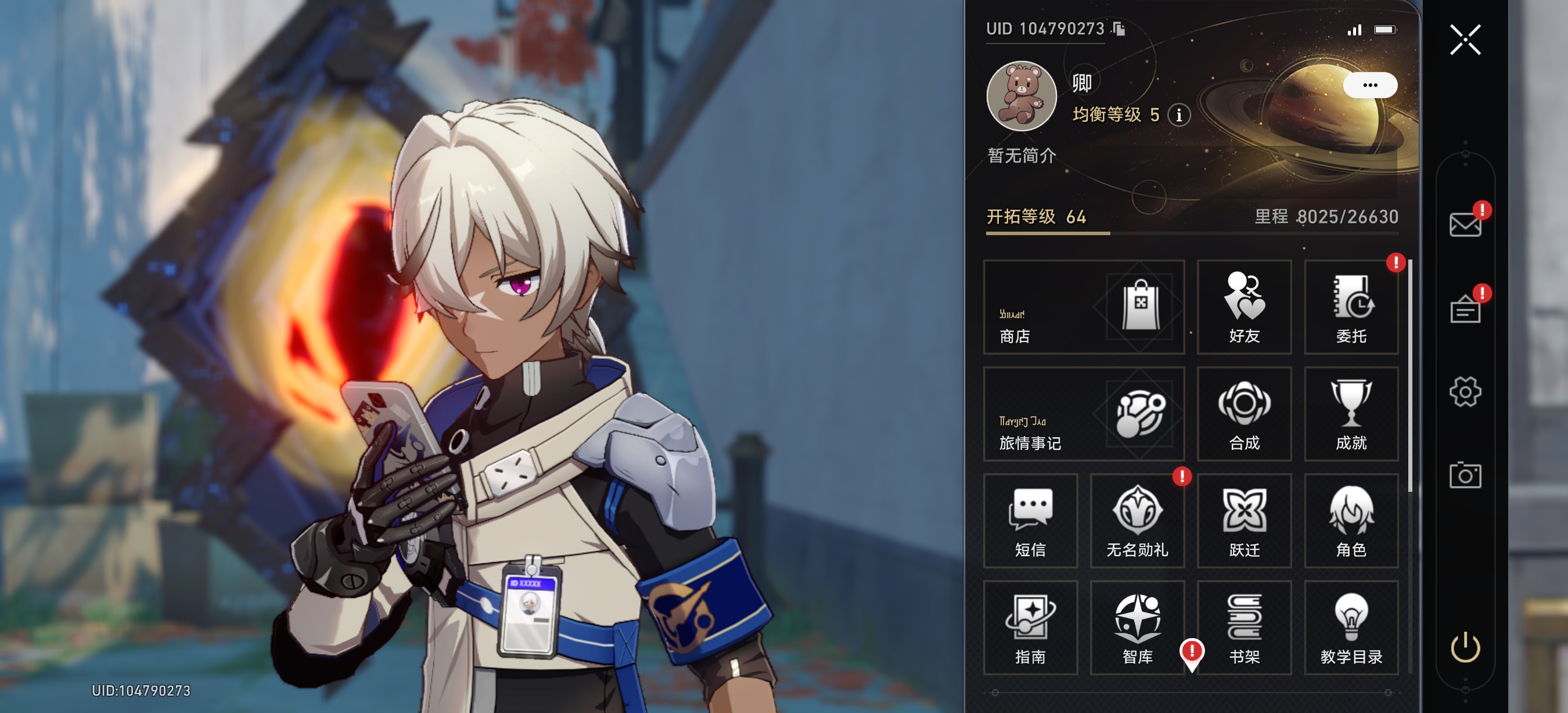Open the 委托 assignments tile

point(1351,307)
